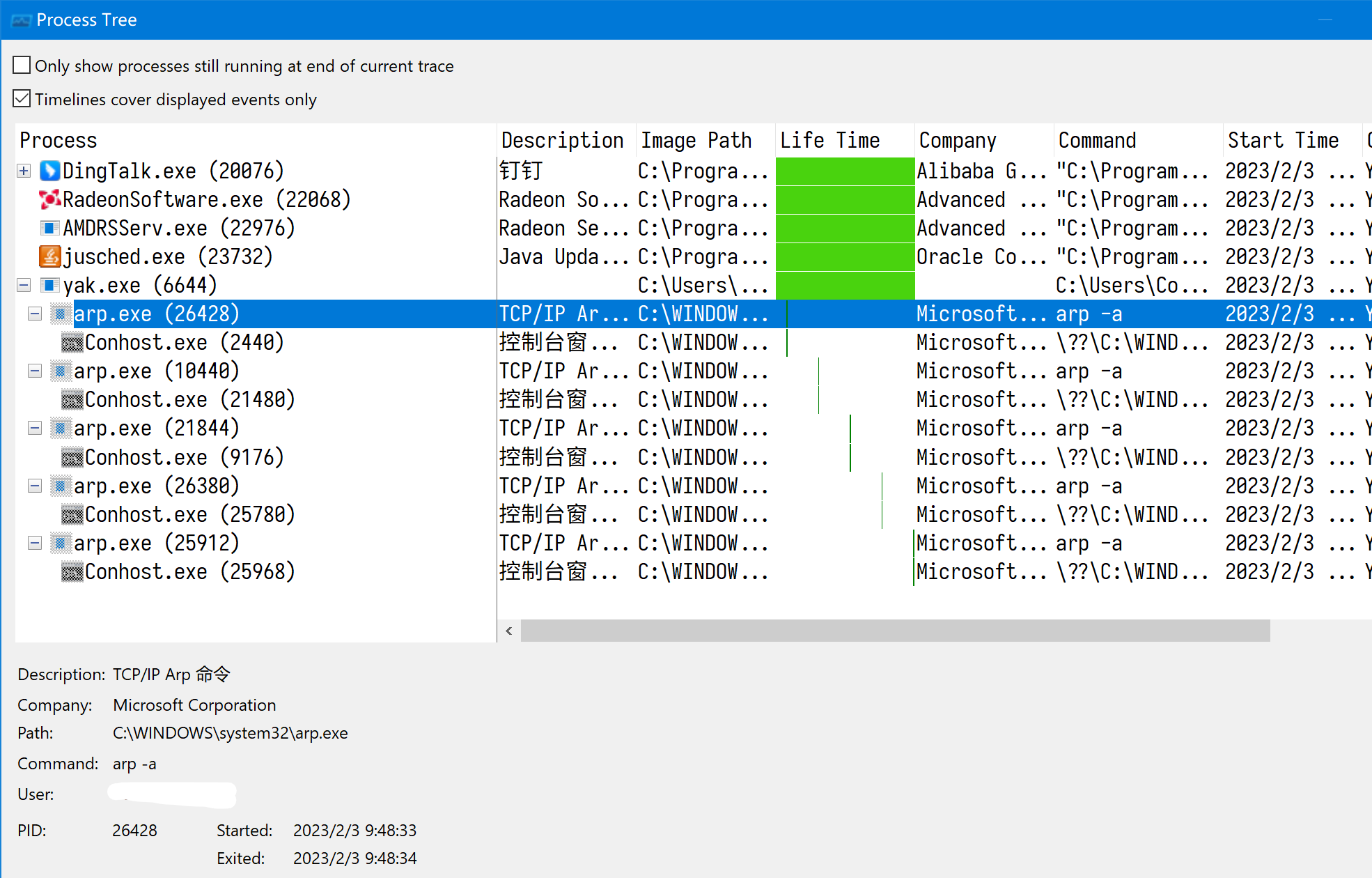Click the Process Tree title bar icon
Image resolution: width=1372 pixels, height=878 pixels.
tap(21, 20)
